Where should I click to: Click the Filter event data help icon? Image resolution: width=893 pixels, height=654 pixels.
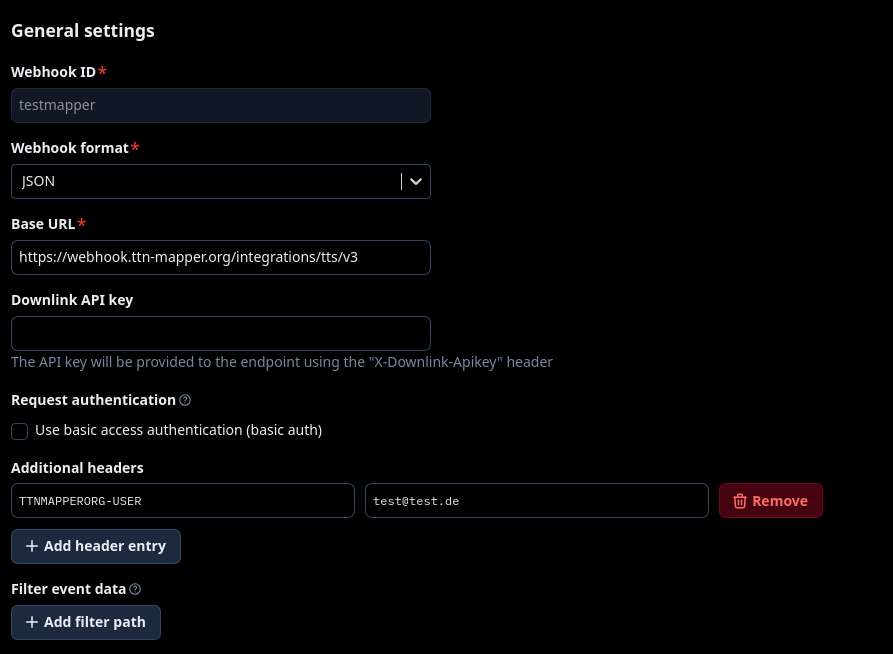point(135,589)
